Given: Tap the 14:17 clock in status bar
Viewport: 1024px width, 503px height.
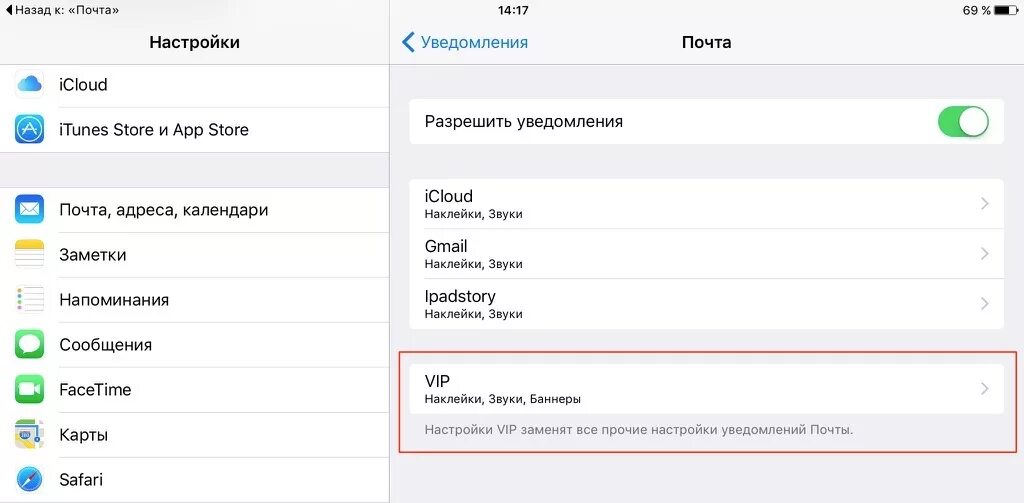Looking at the screenshot, I should pyautogui.click(x=513, y=10).
